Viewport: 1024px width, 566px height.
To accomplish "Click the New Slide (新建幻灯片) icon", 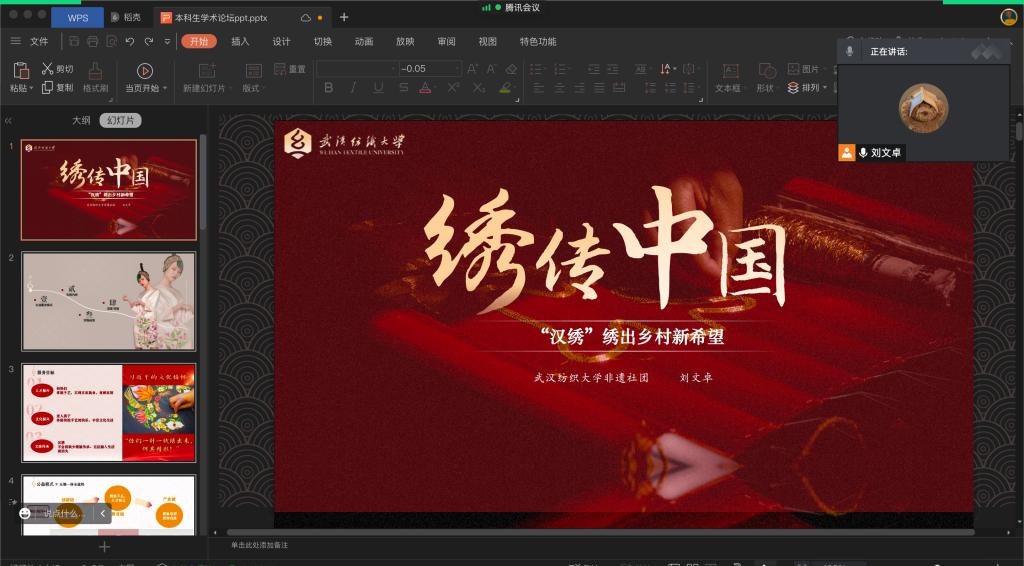I will click(x=207, y=70).
